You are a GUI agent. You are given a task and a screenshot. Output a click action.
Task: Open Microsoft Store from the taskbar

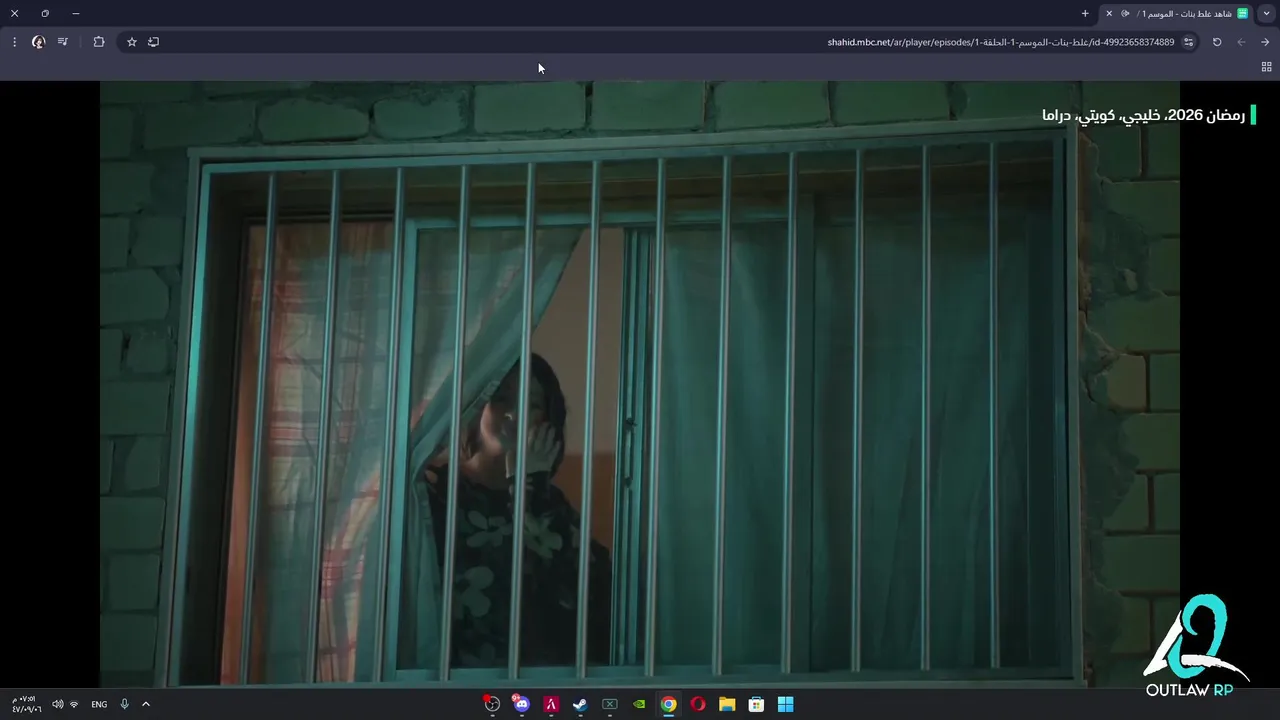(x=757, y=704)
